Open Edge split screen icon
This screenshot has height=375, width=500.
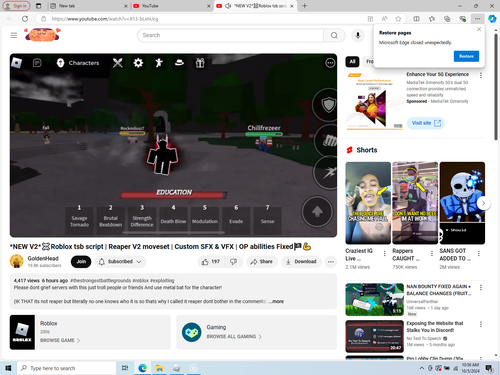(x=416, y=19)
